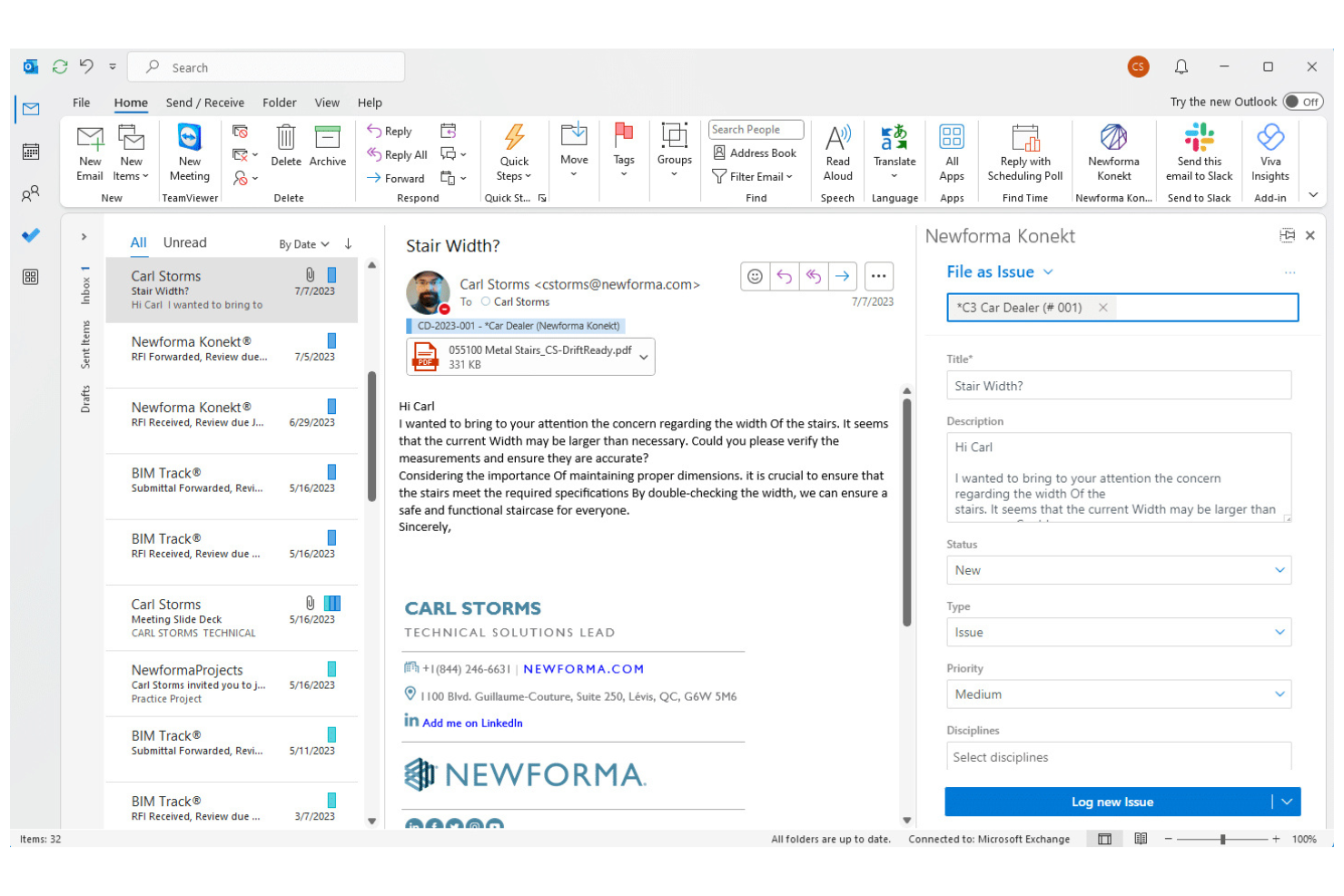Image resolution: width=1344 pixels, height=896 pixels.
Task: Send this email to Slack
Action: tap(1200, 153)
